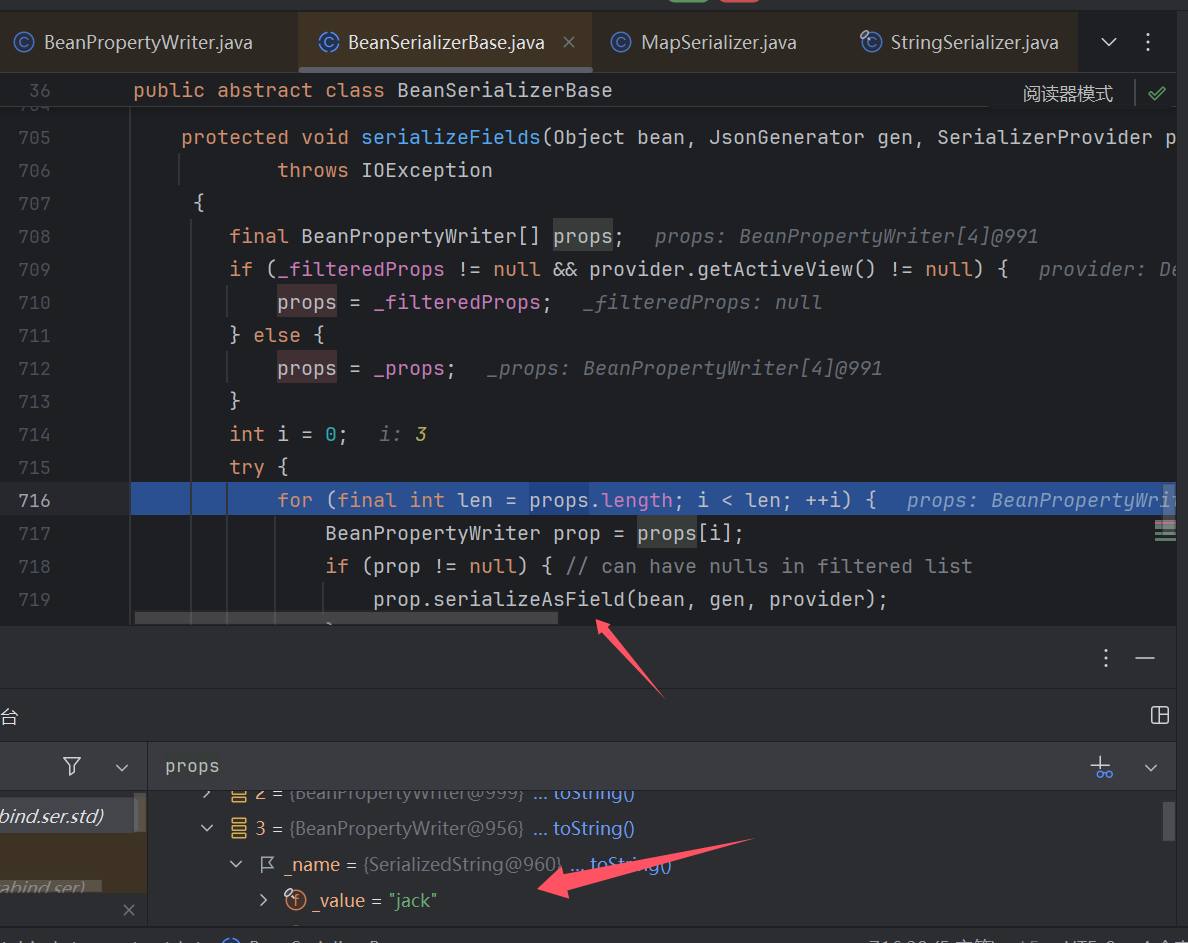Click the BeanPropertyWriter.java class file icon
The height and width of the screenshot is (943, 1188).
point(24,42)
